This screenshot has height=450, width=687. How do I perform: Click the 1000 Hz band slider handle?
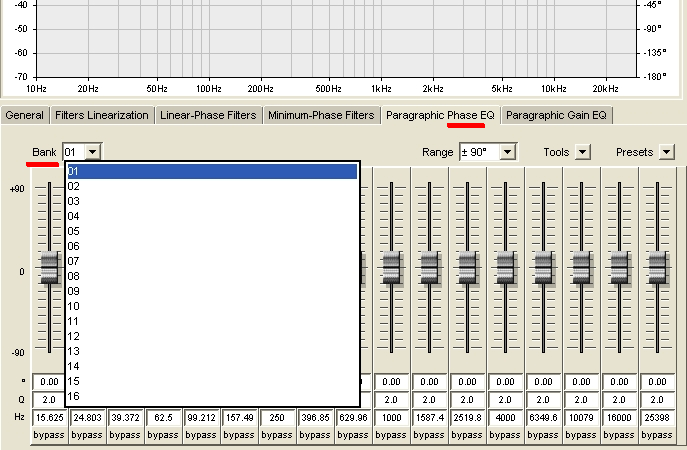[x=391, y=267]
